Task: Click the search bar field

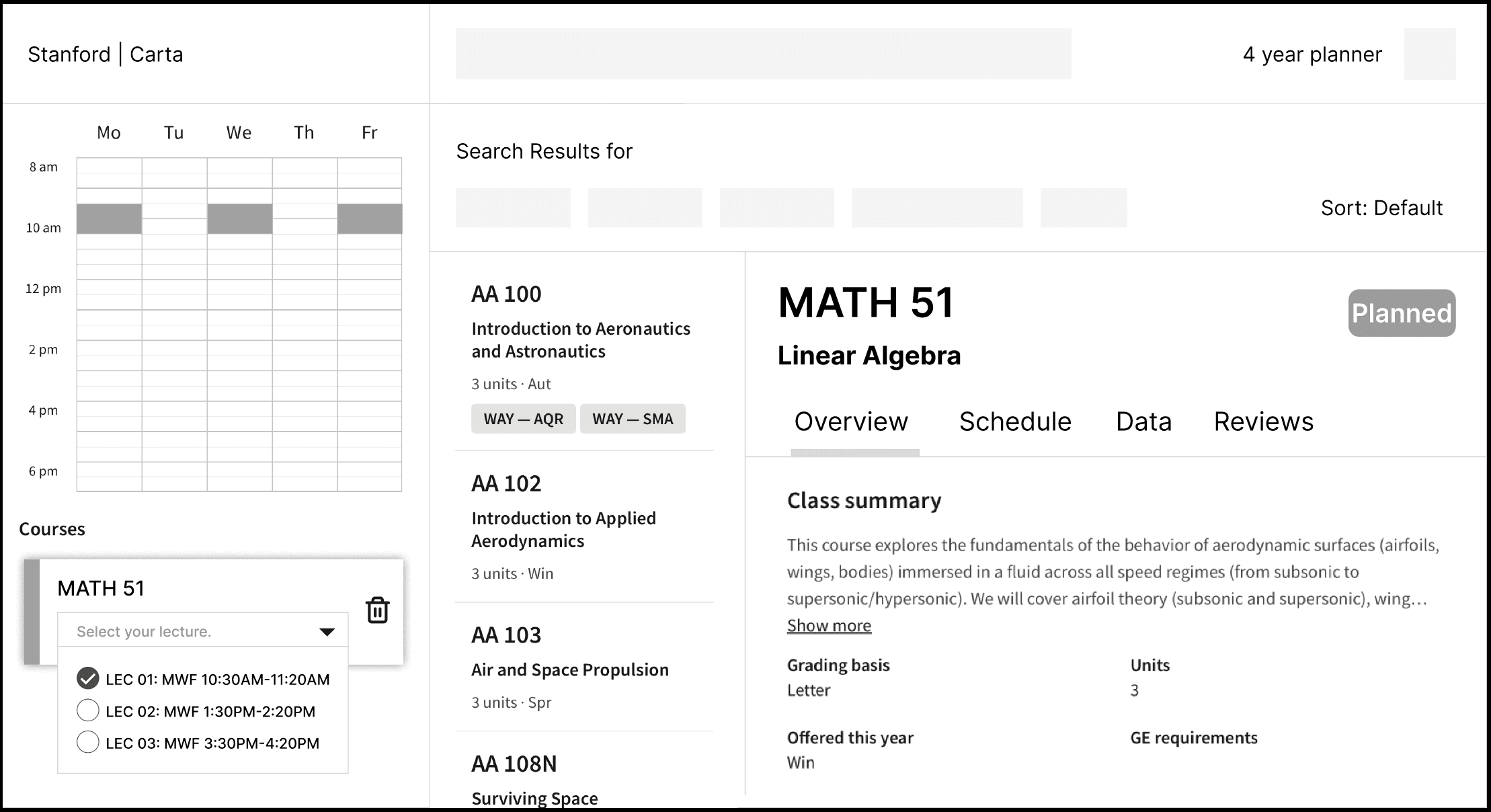Action: point(763,54)
